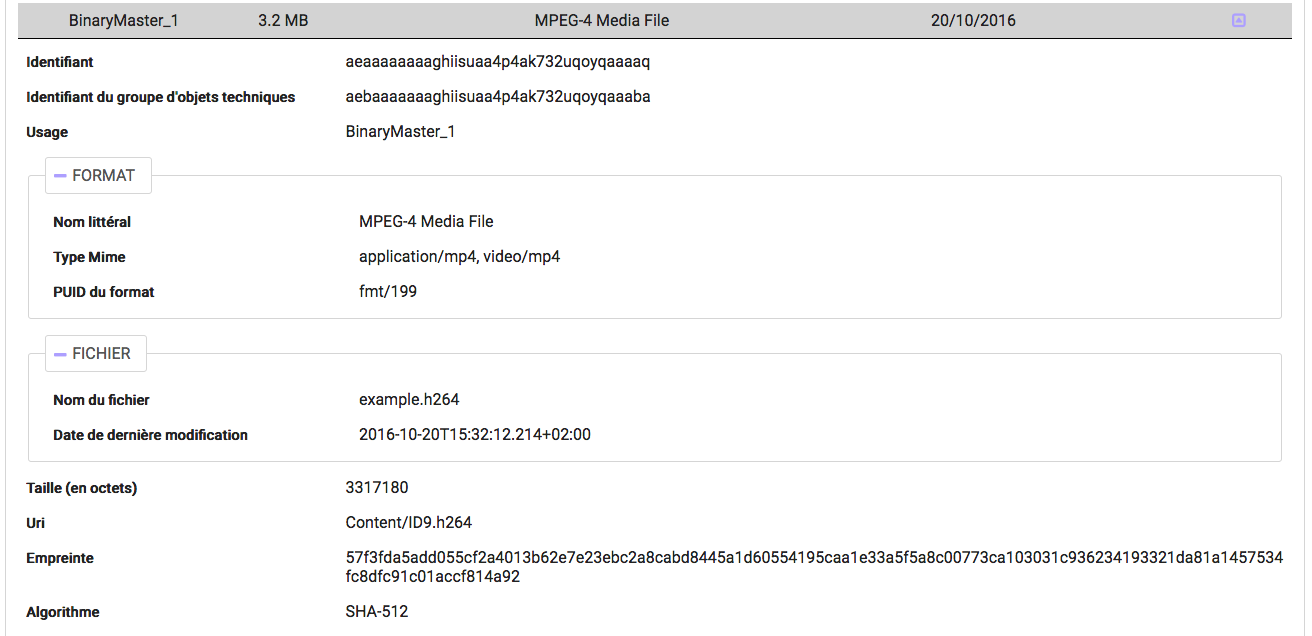Click the 20/10/2016 date cell
The image size is (1312, 636).
pyautogui.click(x=973, y=20)
